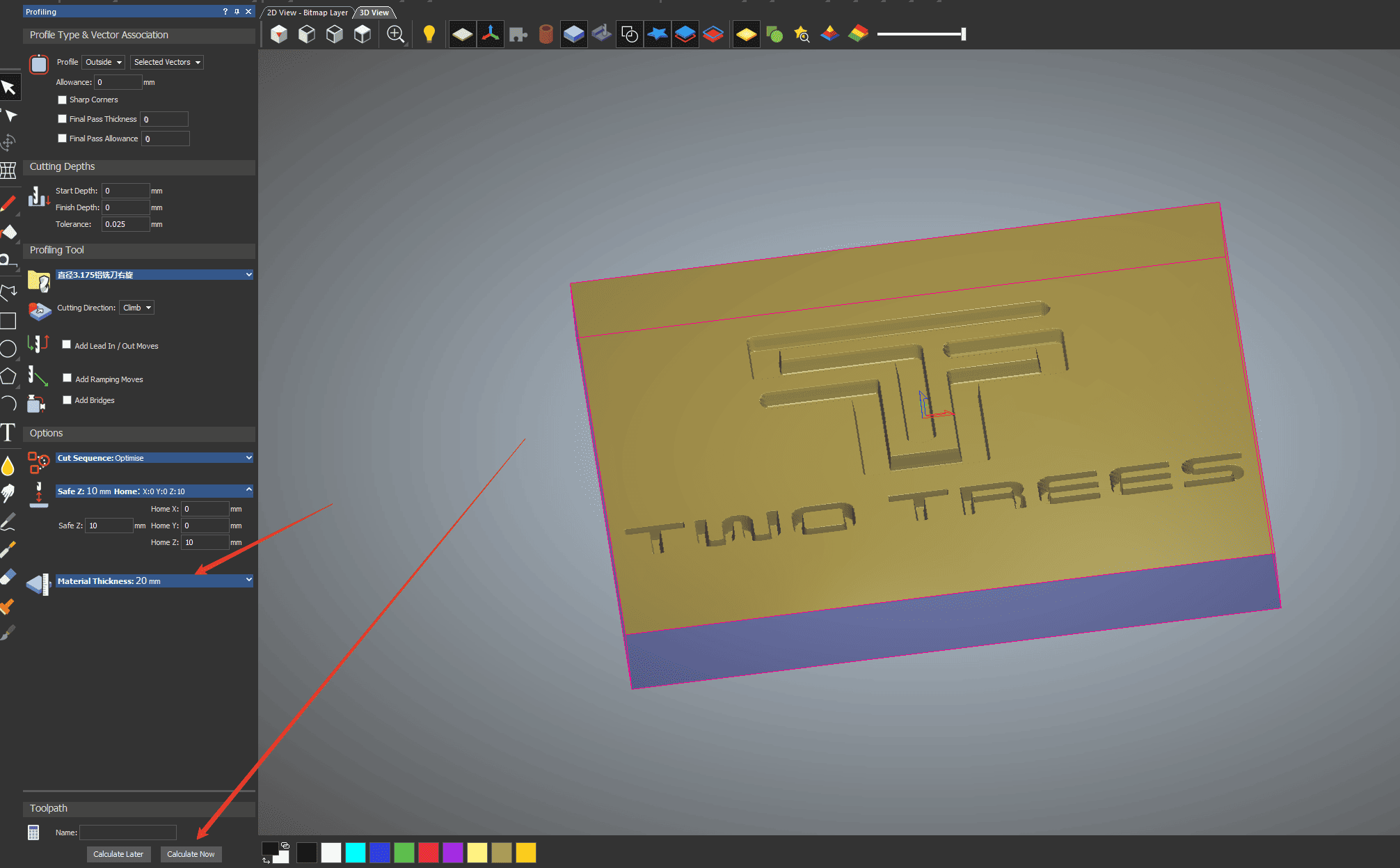Click the calculator icon beside Name
The image size is (1400, 868).
coord(33,833)
